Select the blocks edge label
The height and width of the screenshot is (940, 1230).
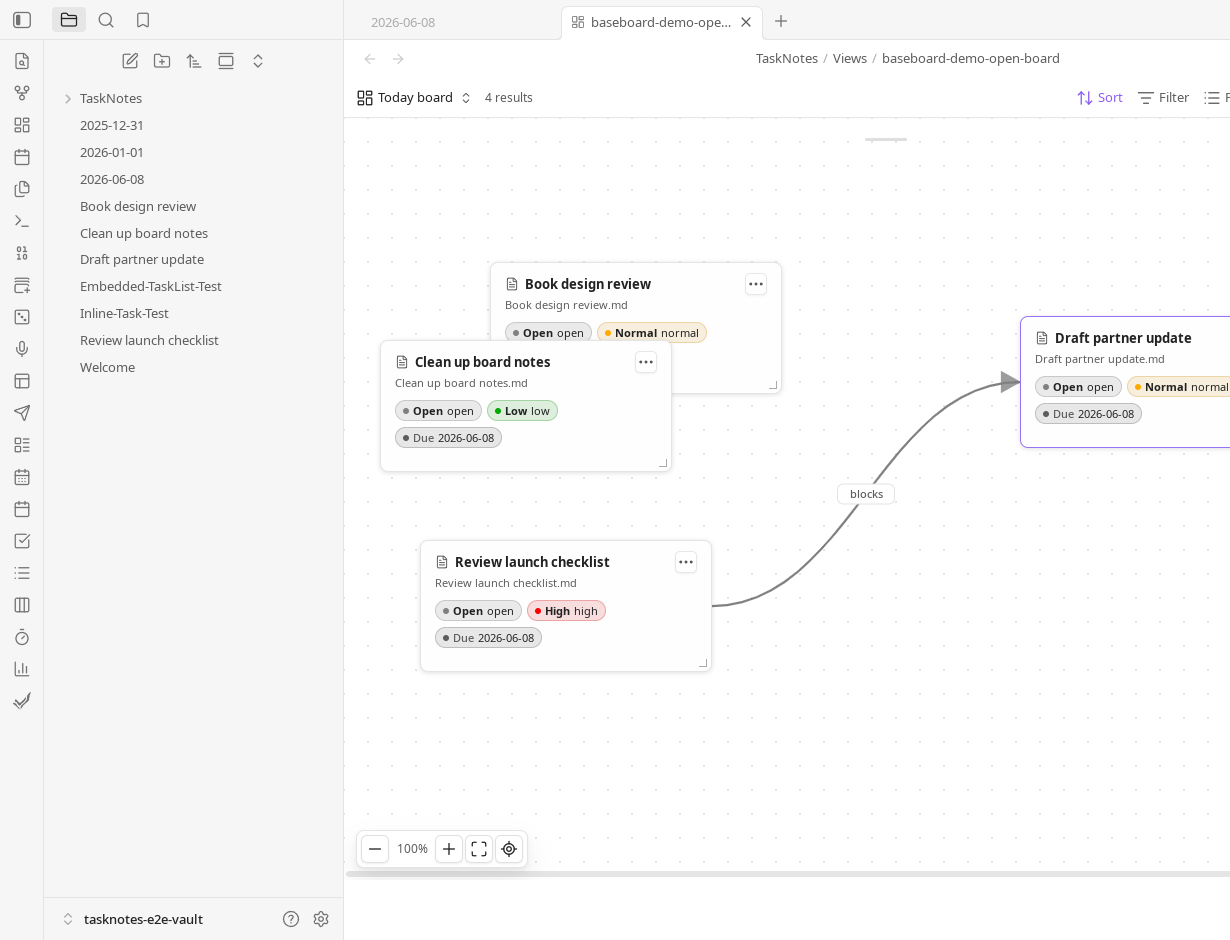(x=866, y=494)
